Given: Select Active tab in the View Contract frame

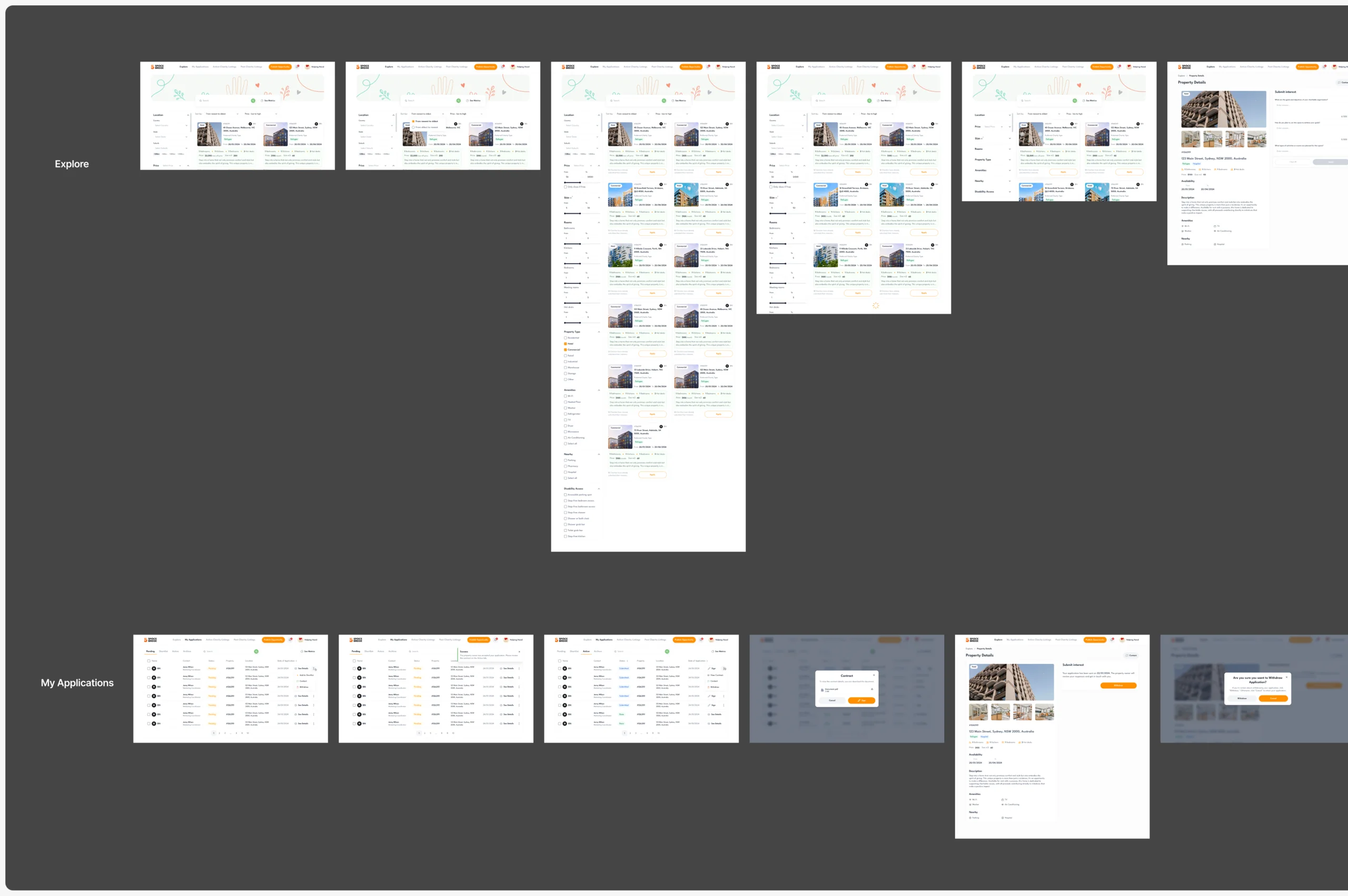Looking at the screenshot, I should 586,651.
